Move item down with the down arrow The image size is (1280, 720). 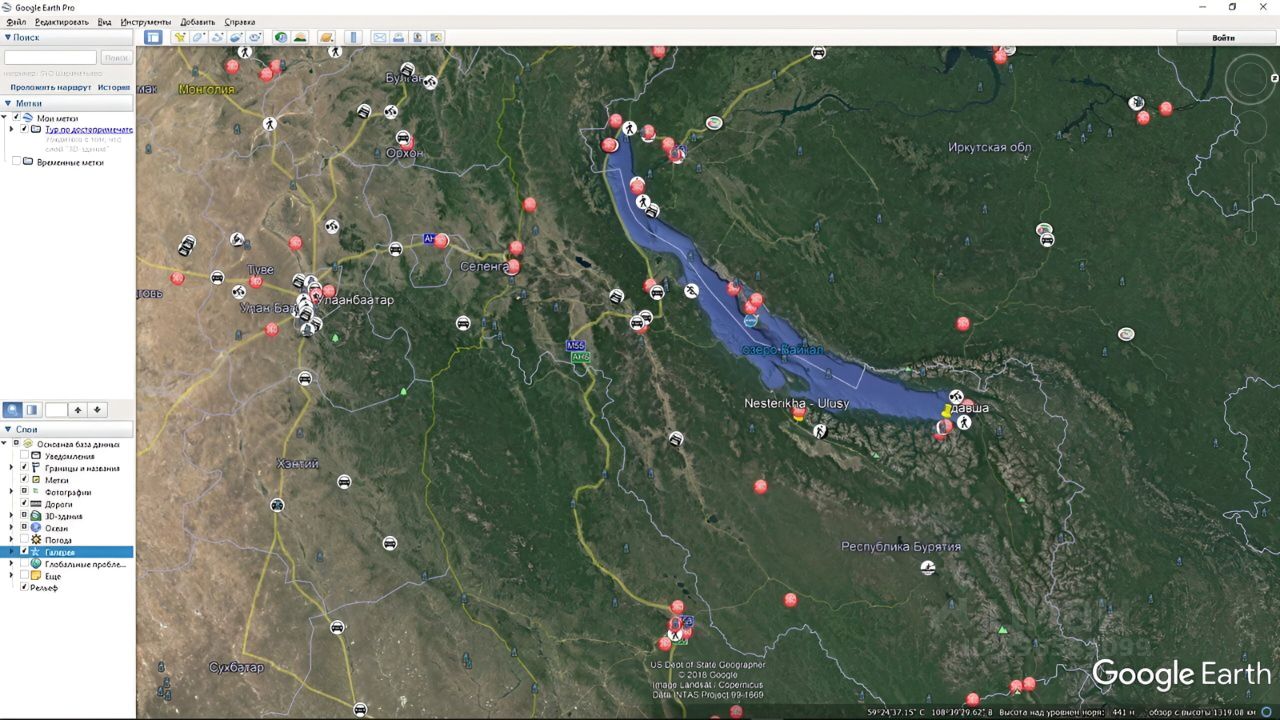click(97, 410)
